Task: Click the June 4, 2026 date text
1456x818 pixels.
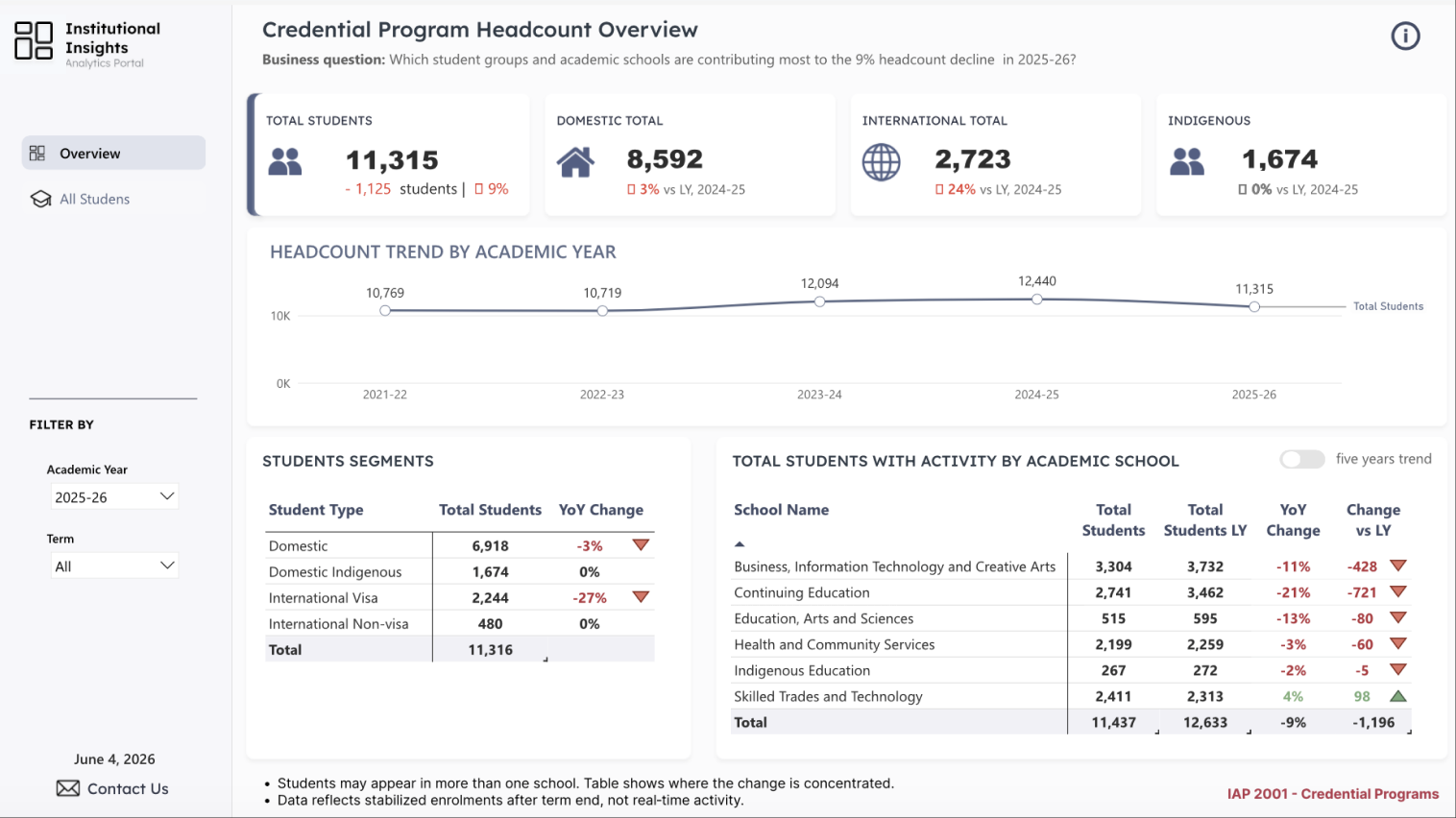Action: coord(114,758)
